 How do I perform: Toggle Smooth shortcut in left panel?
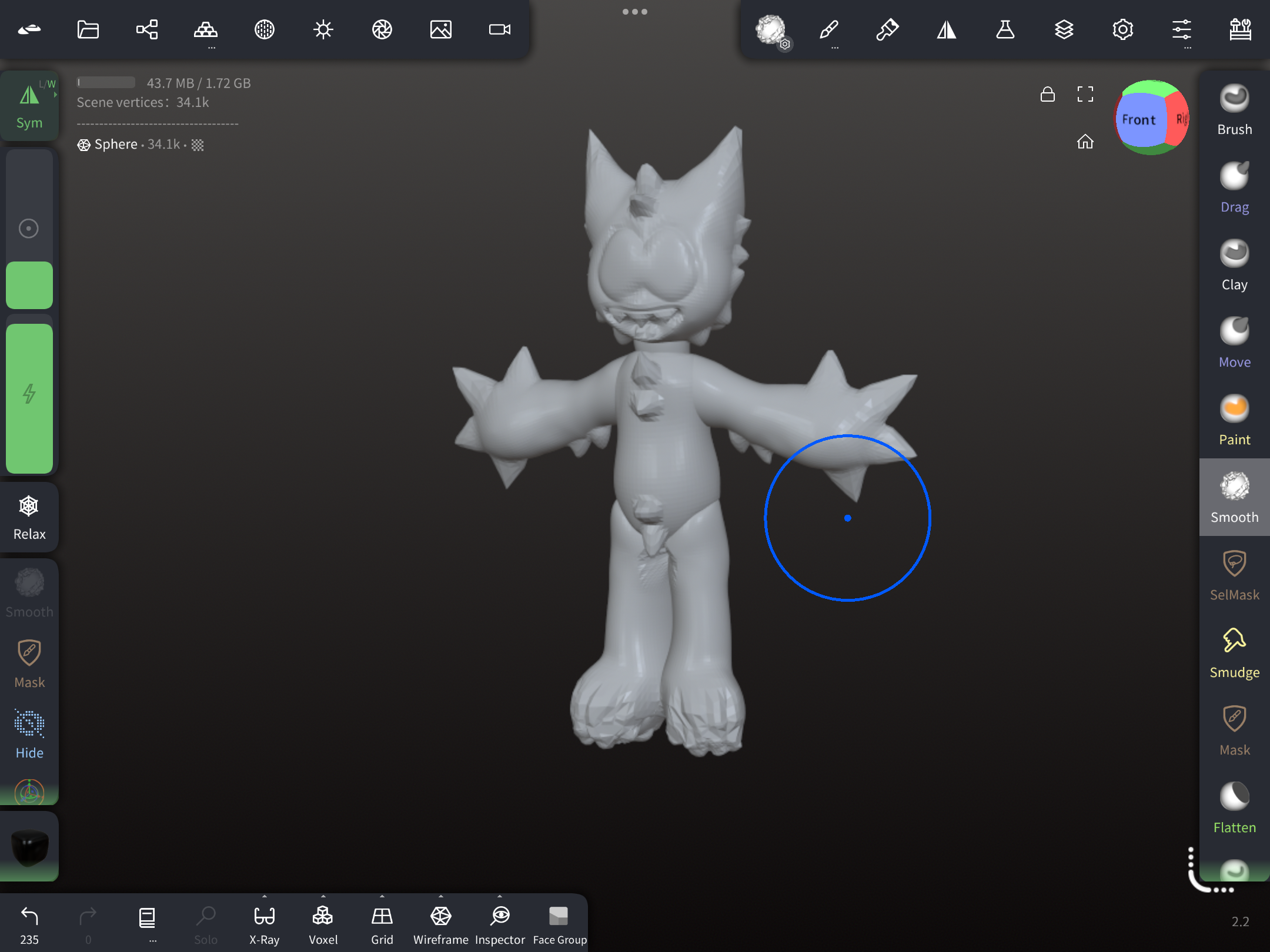(29, 594)
